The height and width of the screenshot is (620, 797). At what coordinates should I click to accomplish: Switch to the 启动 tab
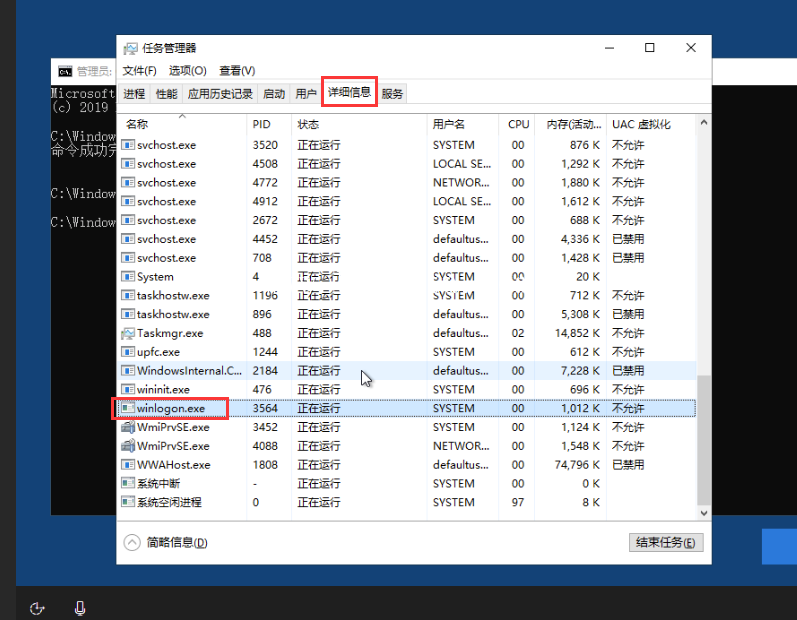[x=274, y=94]
